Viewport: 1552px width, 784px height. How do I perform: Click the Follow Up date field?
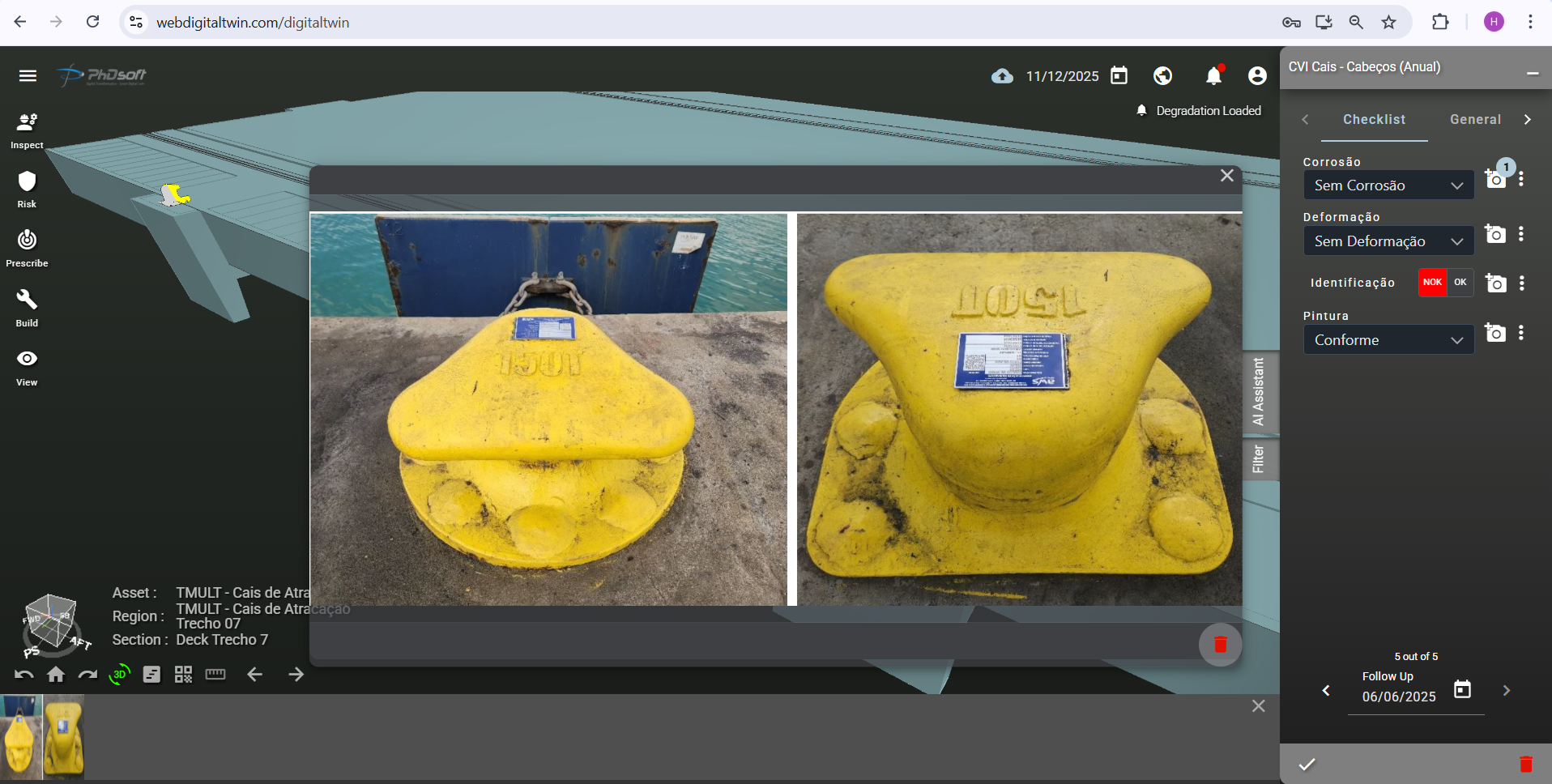click(1399, 697)
